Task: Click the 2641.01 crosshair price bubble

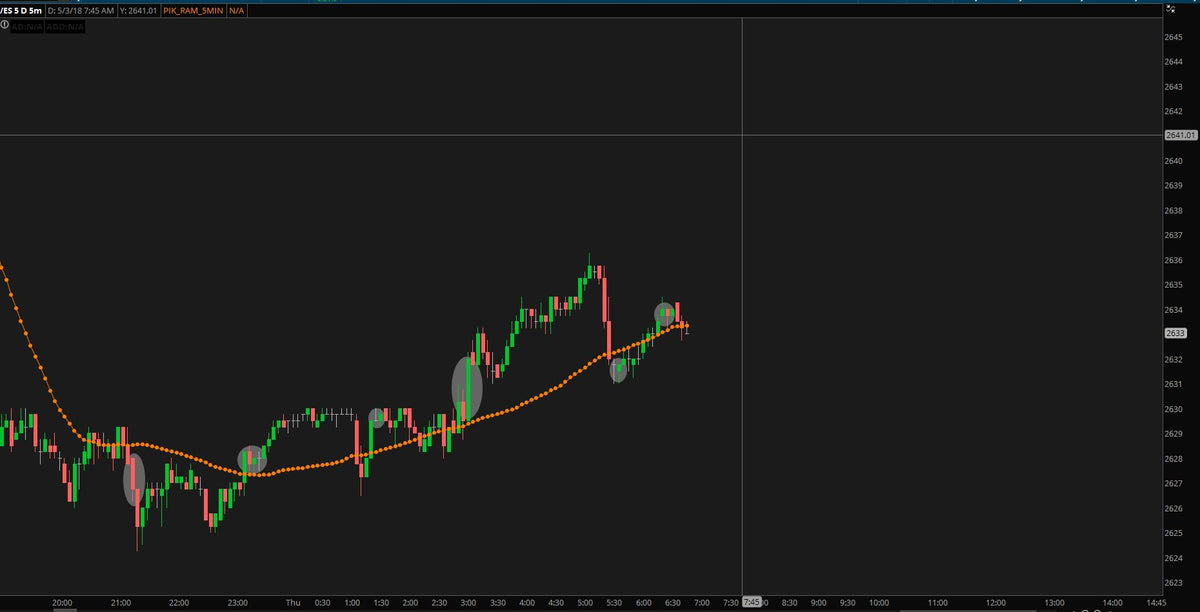Action: point(1181,135)
